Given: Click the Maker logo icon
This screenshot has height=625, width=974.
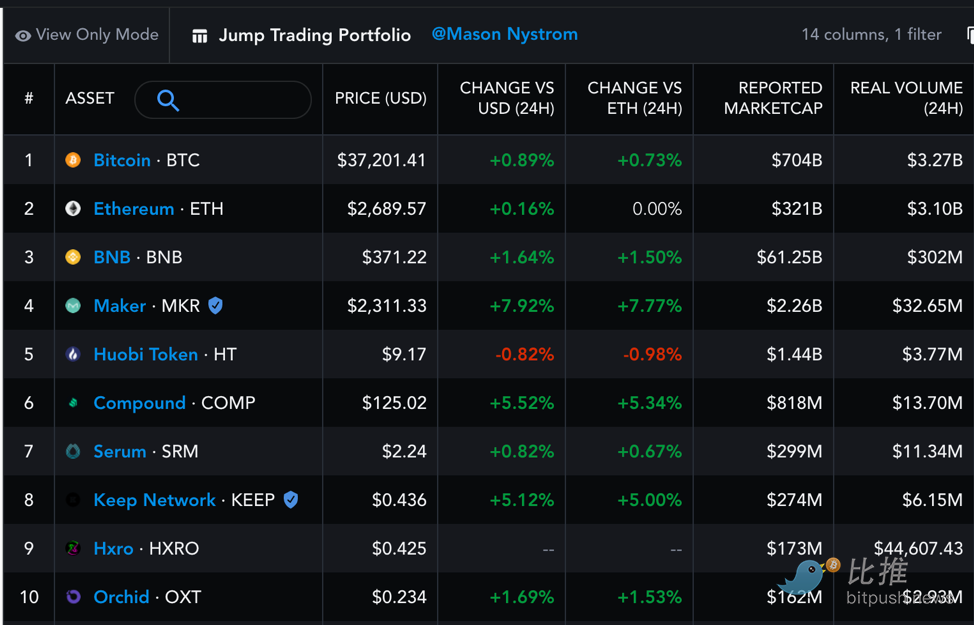Looking at the screenshot, I should tap(73, 306).
